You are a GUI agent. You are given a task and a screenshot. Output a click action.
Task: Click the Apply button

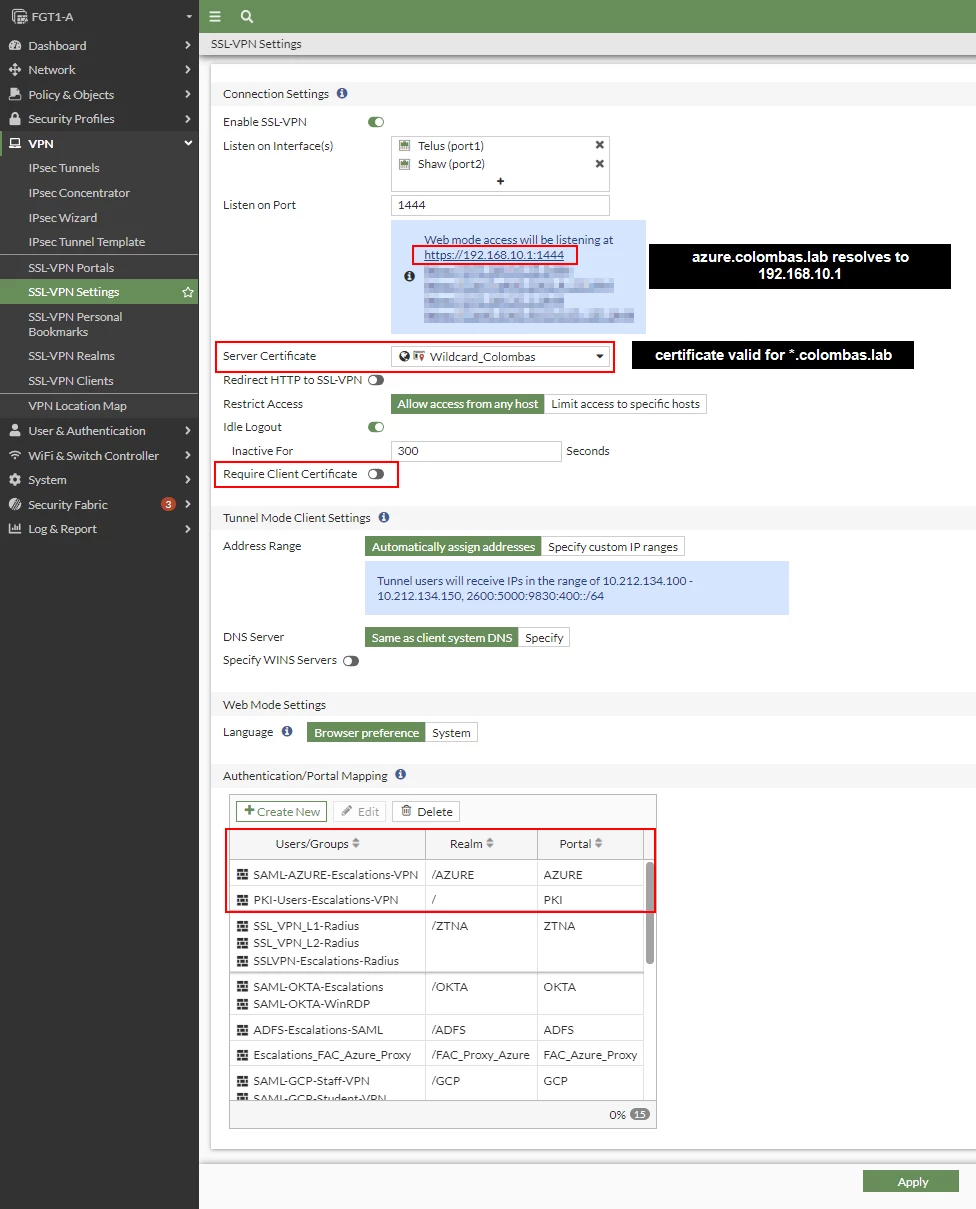[912, 1182]
